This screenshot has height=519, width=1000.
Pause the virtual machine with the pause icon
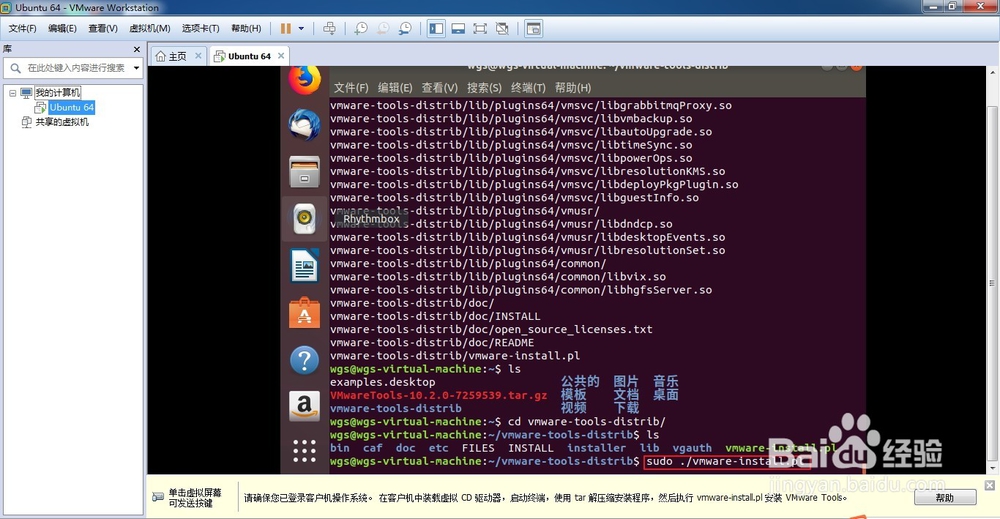coord(286,29)
